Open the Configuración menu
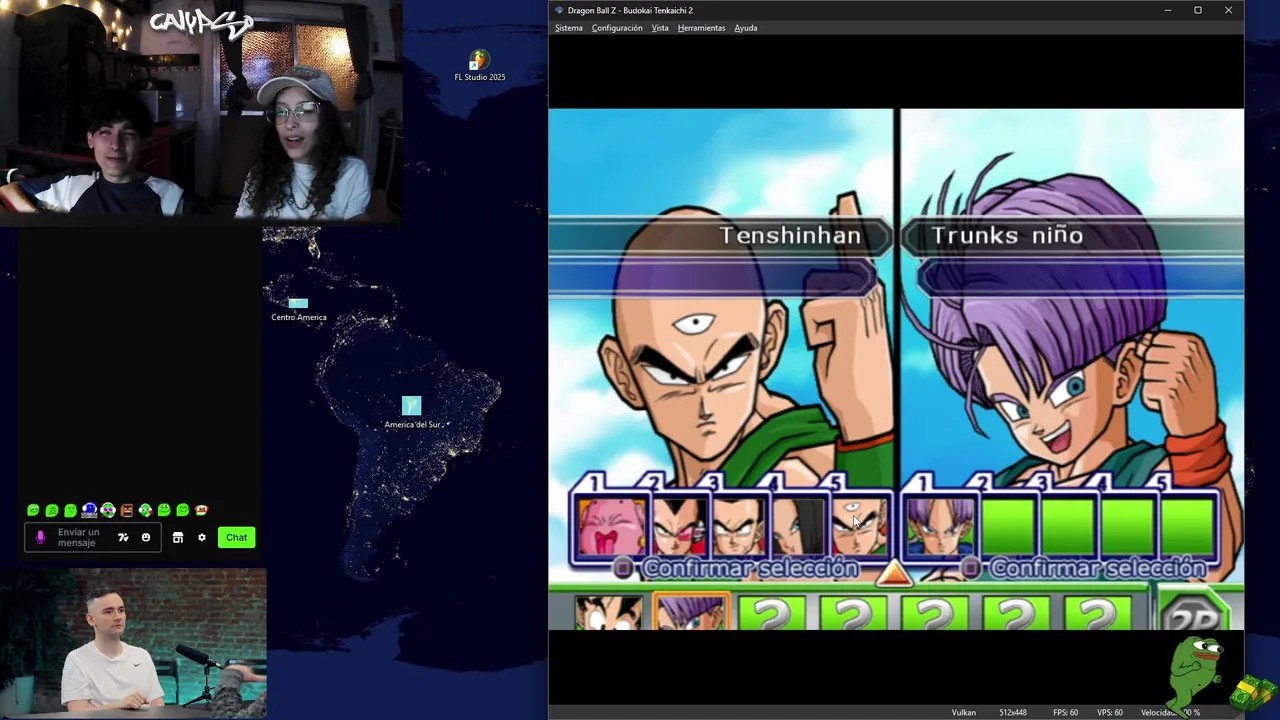1280x720 pixels. point(617,28)
